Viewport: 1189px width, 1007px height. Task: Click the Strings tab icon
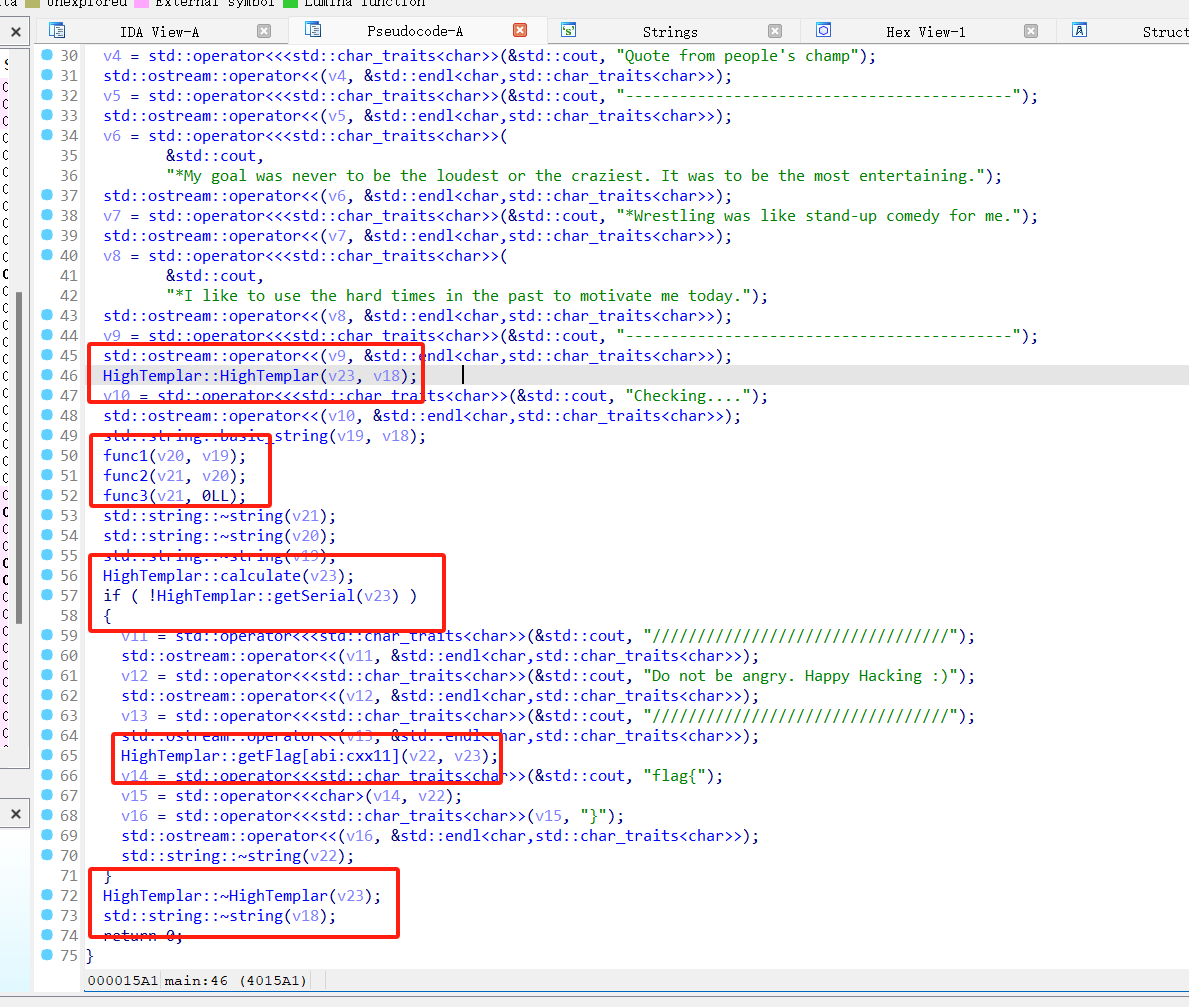[568, 30]
